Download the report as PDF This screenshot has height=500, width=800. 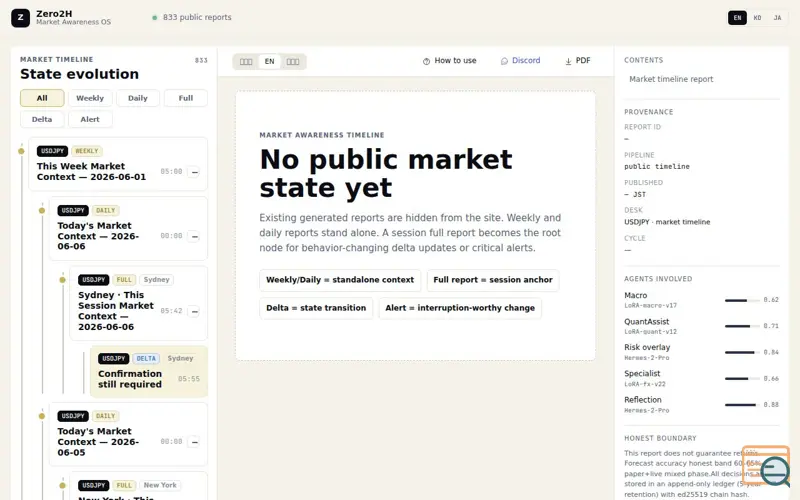578,61
